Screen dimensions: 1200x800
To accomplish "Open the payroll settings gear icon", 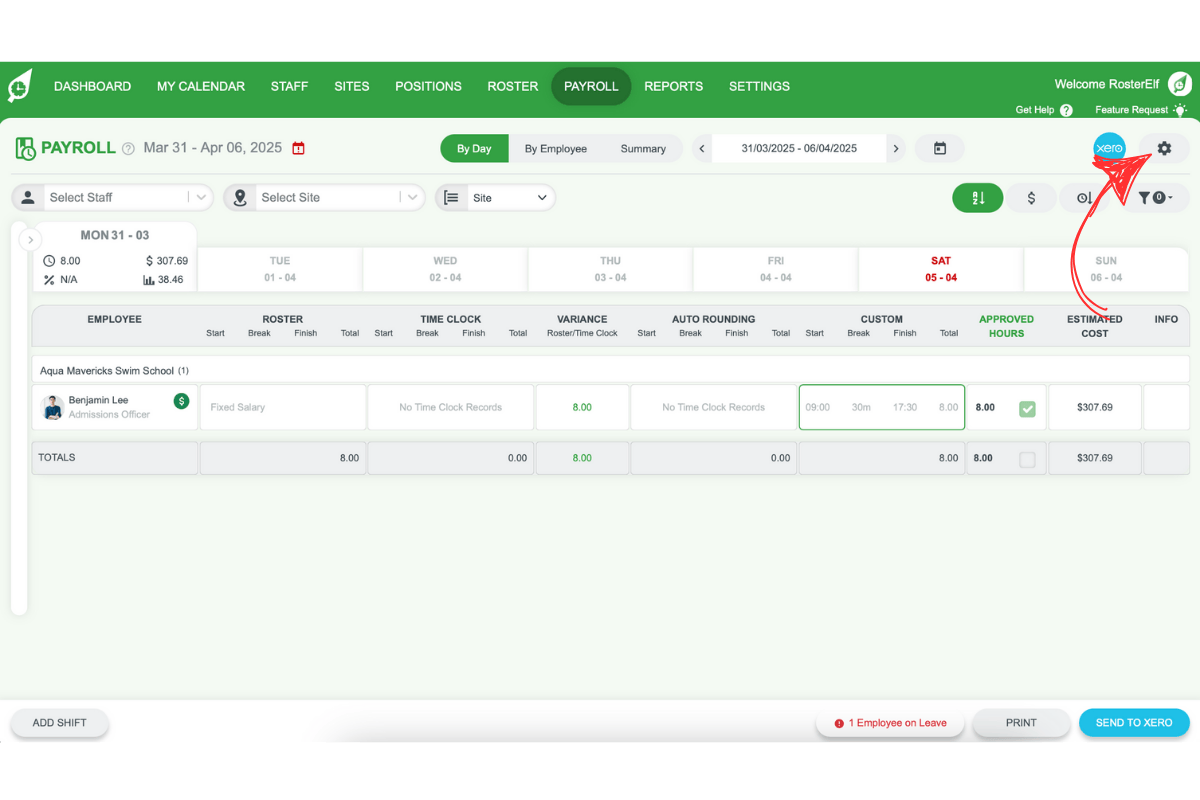I will (x=1163, y=147).
